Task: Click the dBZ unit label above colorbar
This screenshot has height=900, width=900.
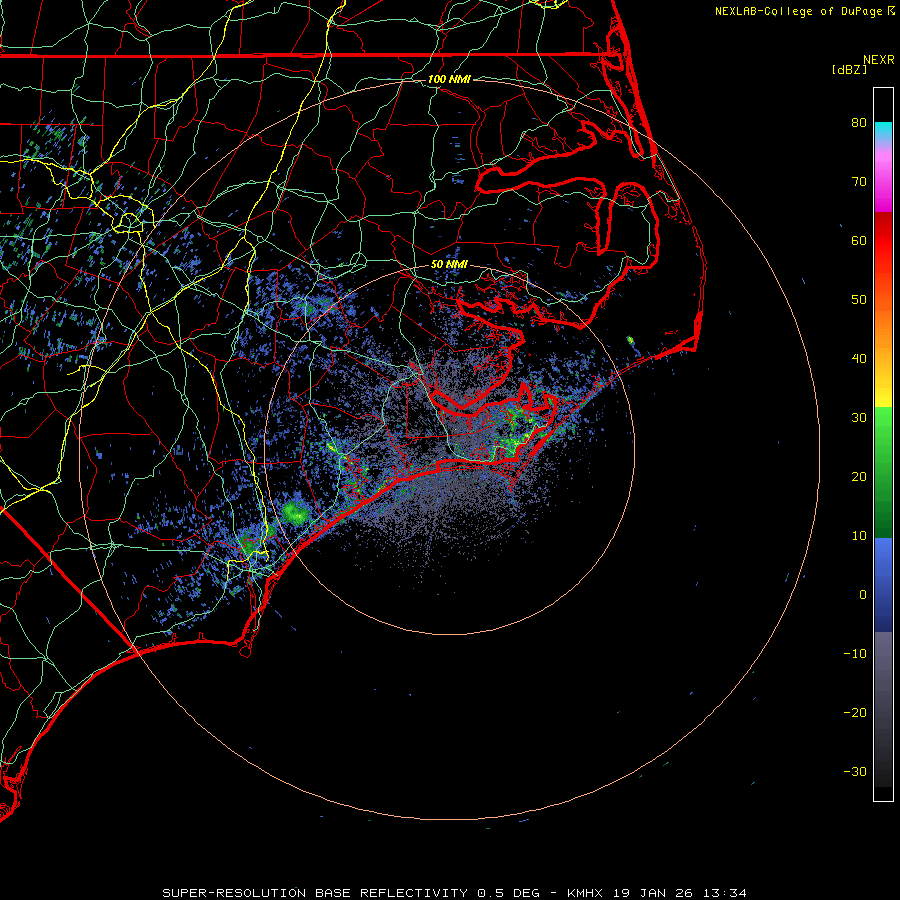Action: pos(849,69)
